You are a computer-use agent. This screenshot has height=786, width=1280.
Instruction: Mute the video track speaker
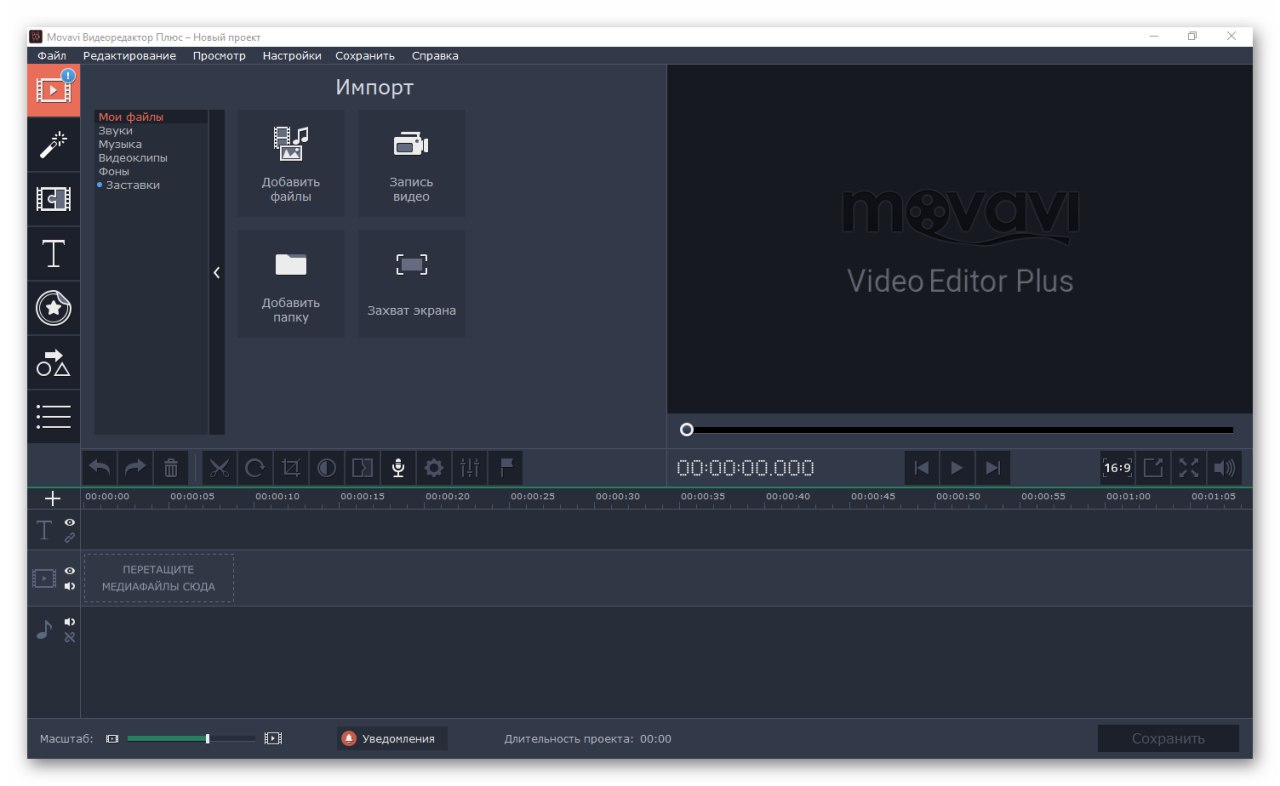[x=70, y=586]
